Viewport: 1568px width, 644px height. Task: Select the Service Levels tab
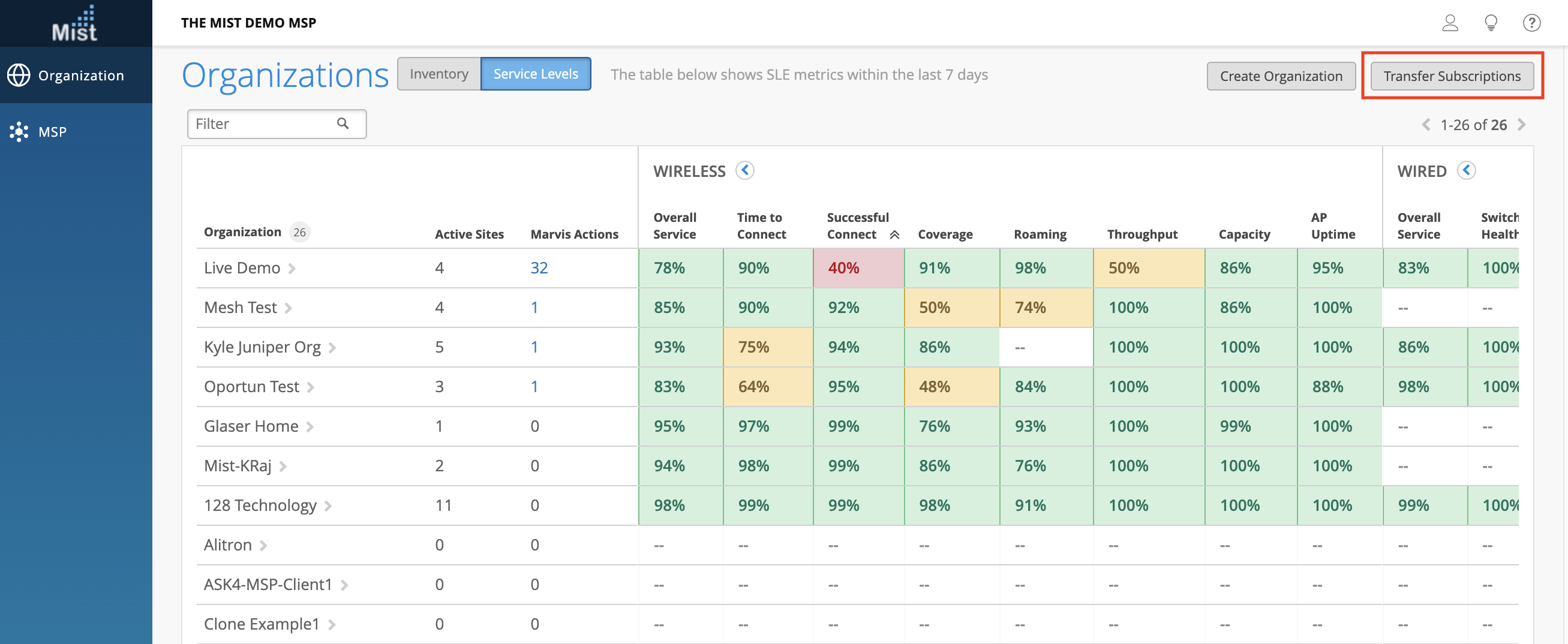[535, 74]
